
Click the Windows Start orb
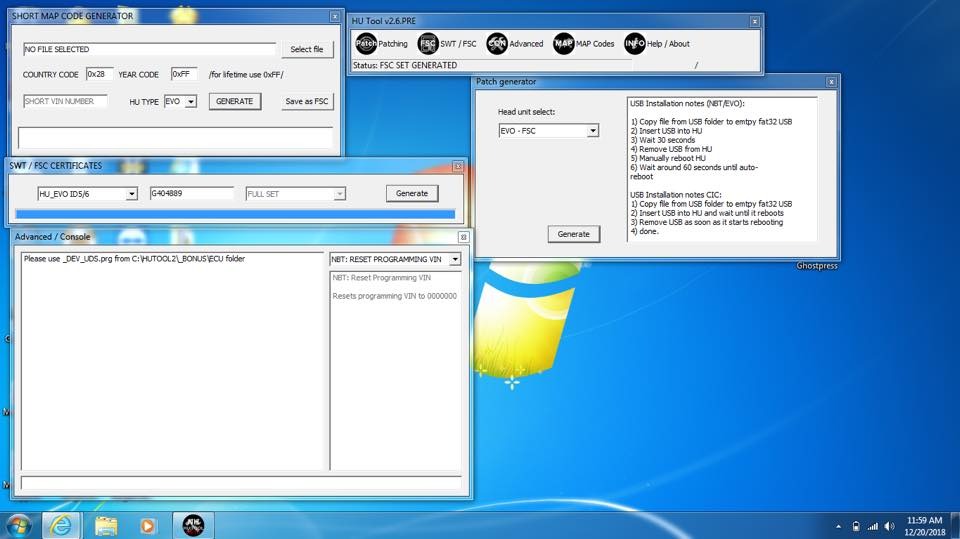tap(18, 526)
